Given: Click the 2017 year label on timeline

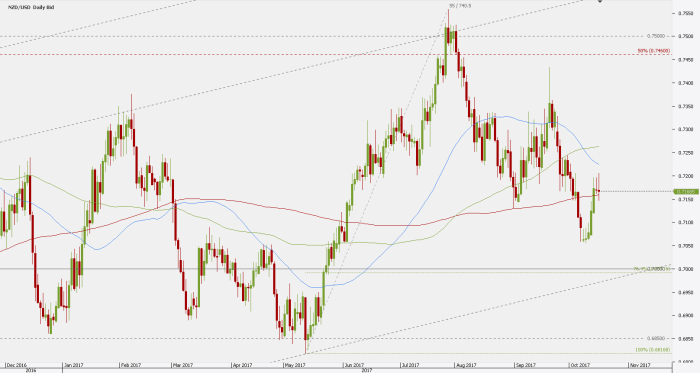Looking at the screenshot, I should pos(367,370).
